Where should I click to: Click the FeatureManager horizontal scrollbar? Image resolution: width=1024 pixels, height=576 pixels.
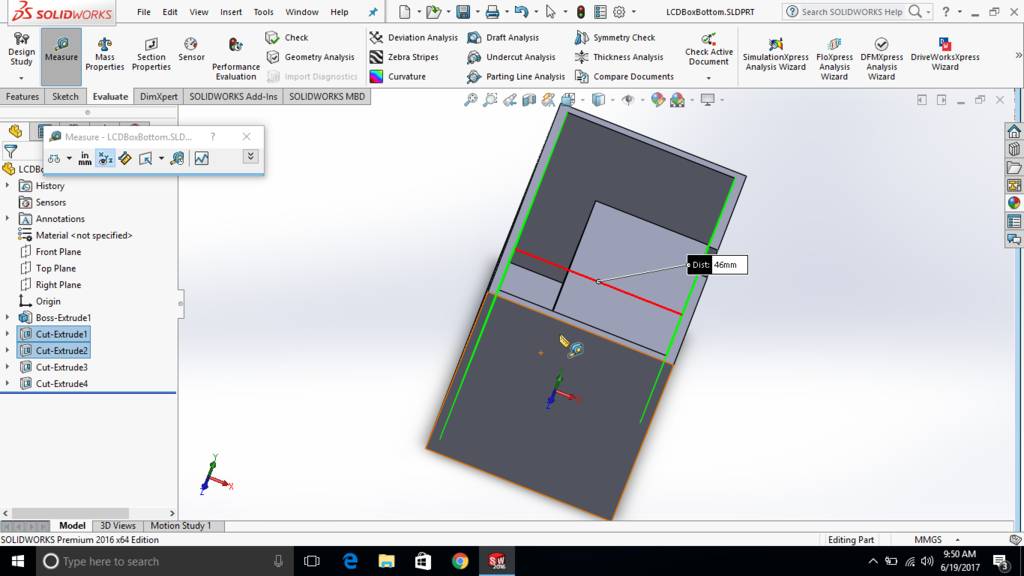[x=71, y=513]
